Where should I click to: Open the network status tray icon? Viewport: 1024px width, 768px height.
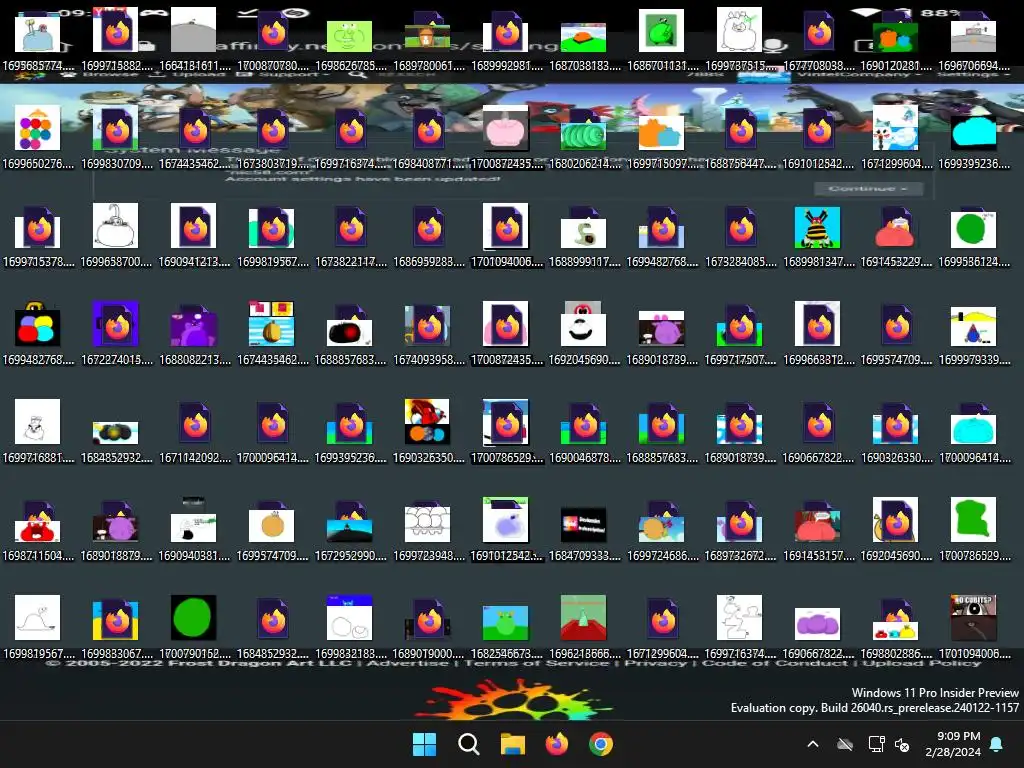[x=876, y=744]
